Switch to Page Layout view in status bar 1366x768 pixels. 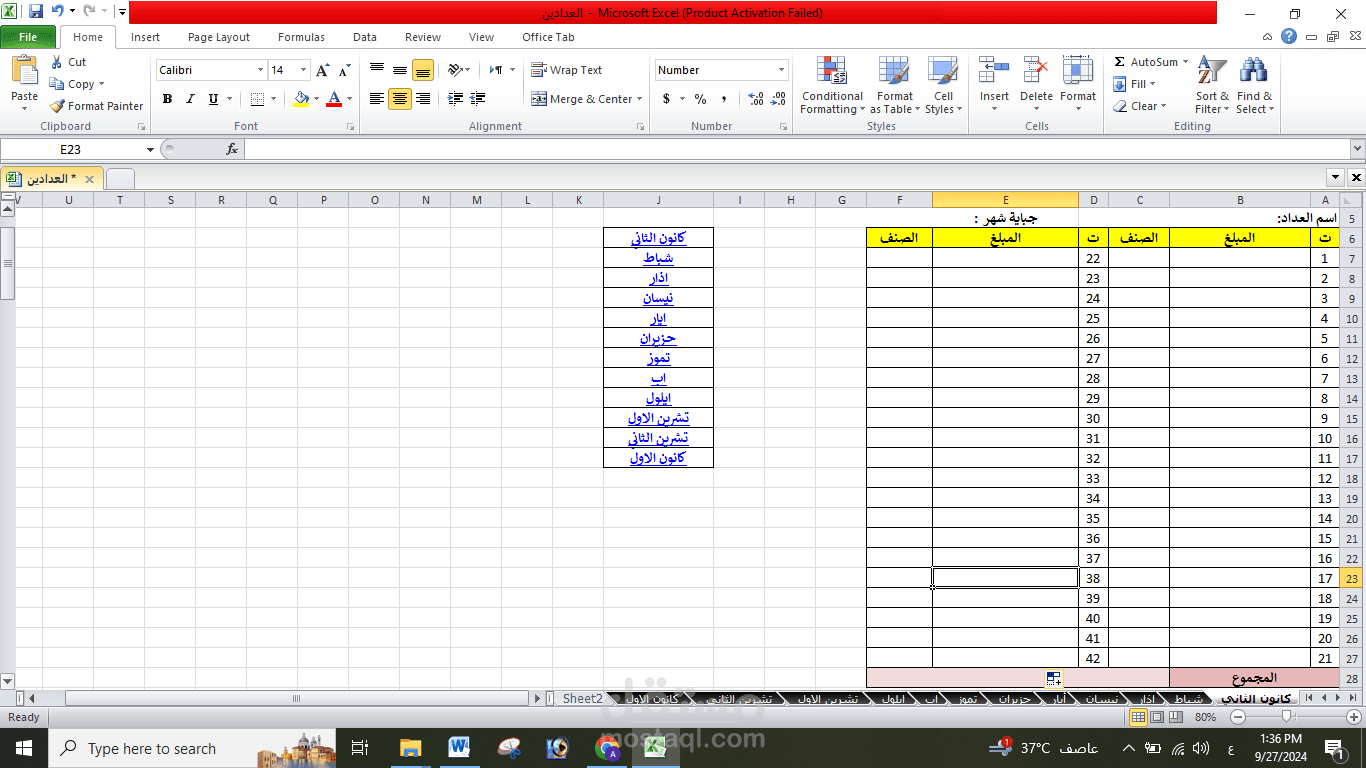coord(1157,717)
